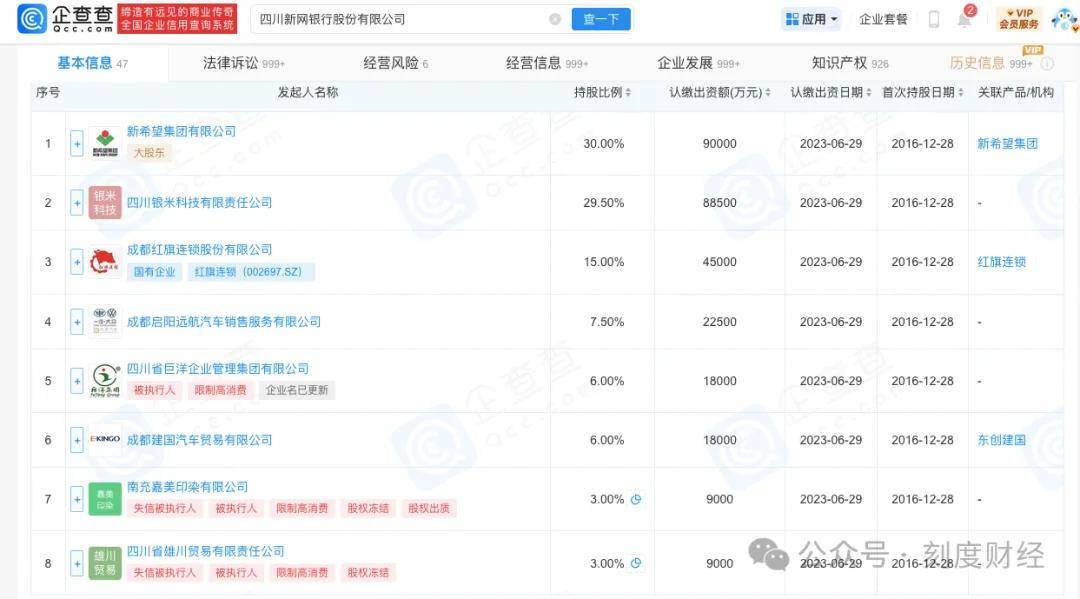Switch to 经营信息 tab
This screenshot has width=1080, height=599.
(547, 63)
